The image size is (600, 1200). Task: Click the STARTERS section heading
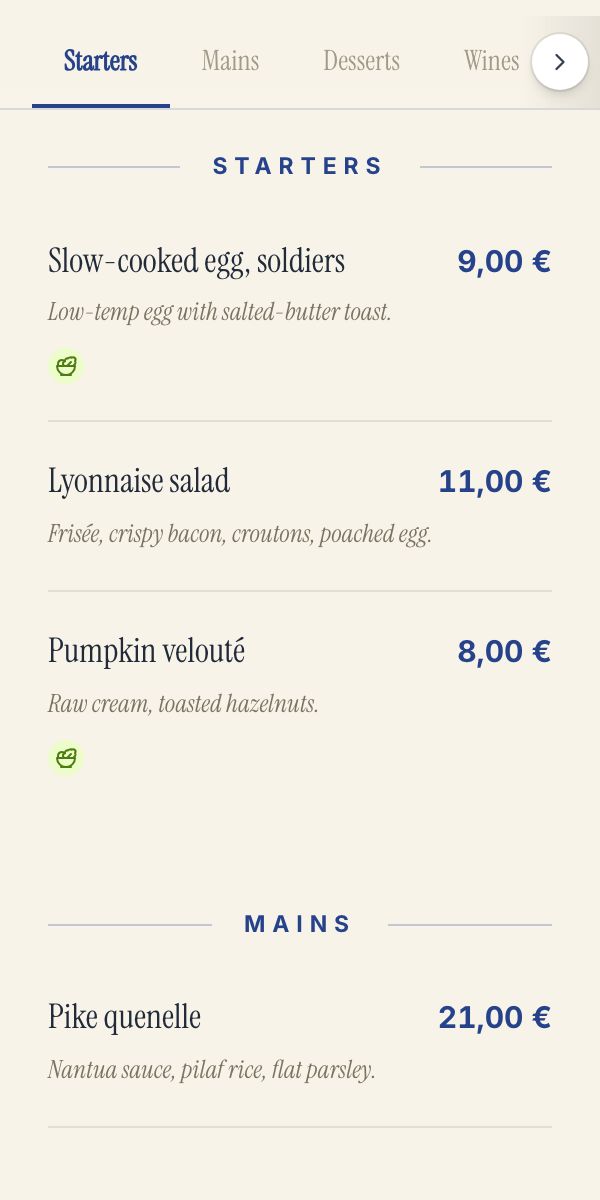[x=299, y=166]
